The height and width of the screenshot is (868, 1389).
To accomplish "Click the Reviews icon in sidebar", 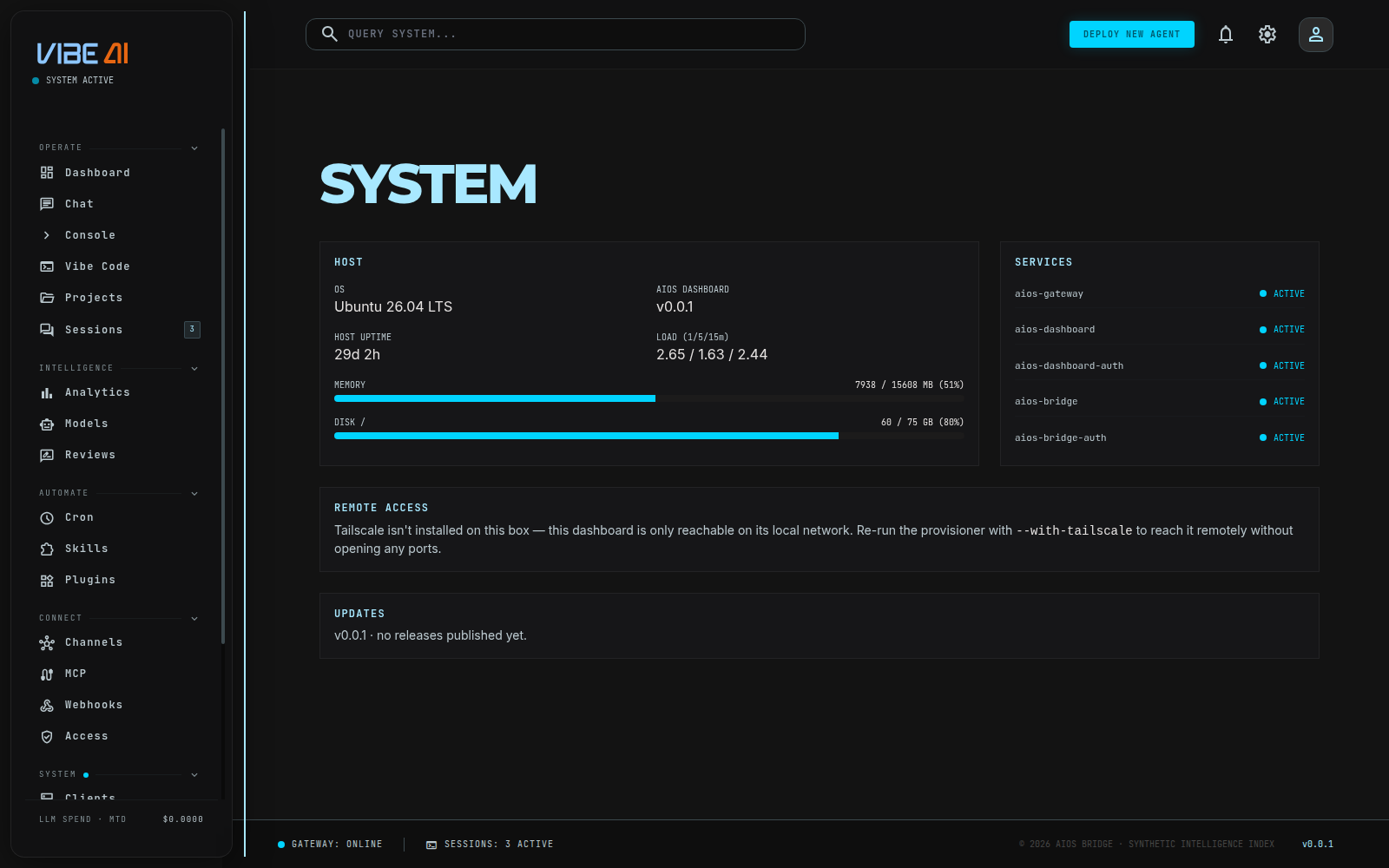I will (x=47, y=455).
